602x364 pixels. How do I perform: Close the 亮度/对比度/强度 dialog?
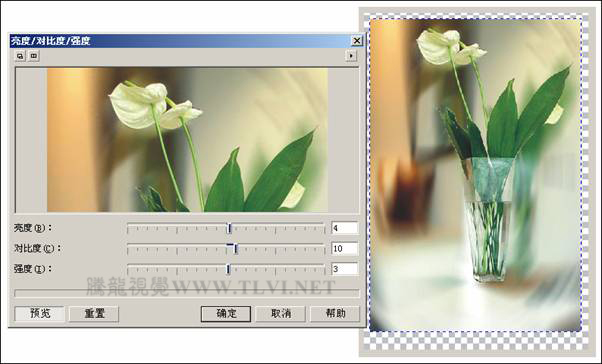pos(357,40)
